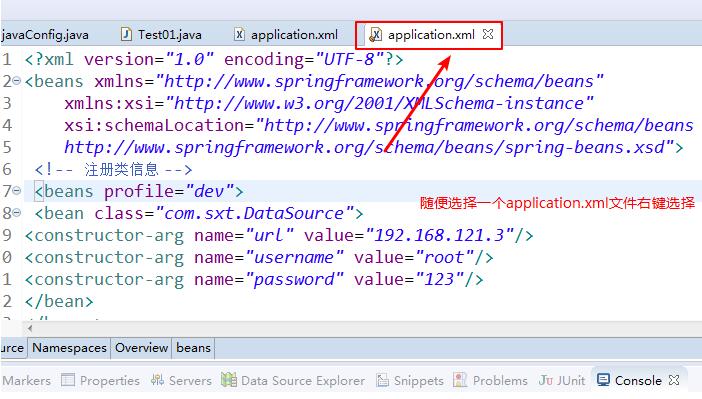The width and height of the screenshot is (702, 399).
Task: Click the first application.xml tab's XML icon
Action: pos(240,34)
